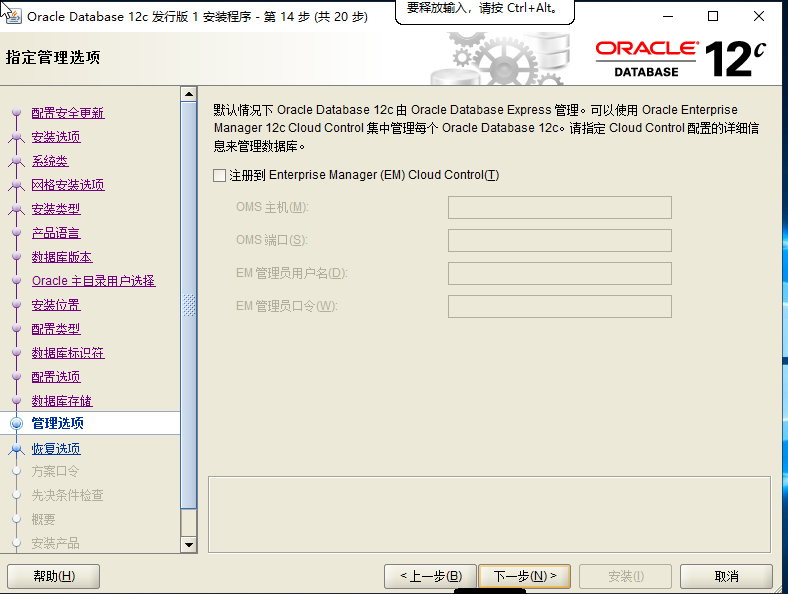Click the bullet icon beside 数据库版本
The width and height of the screenshot is (788, 594).
pyautogui.click(x=17, y=256)
